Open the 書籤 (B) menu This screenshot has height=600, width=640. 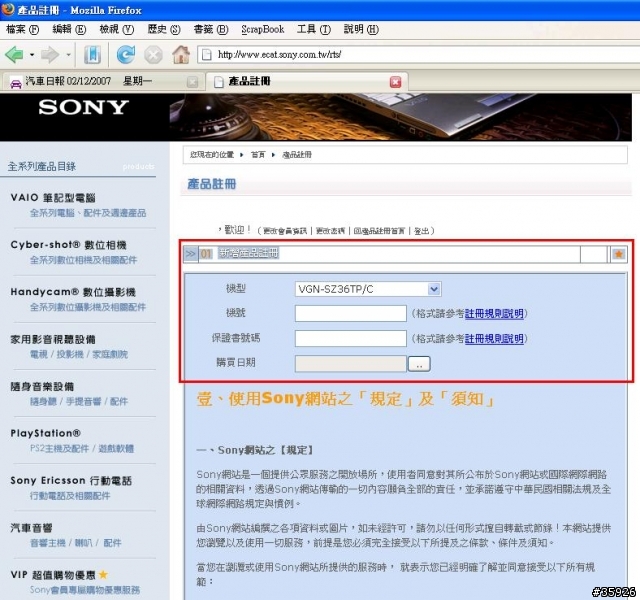click(x=211, y=29)
